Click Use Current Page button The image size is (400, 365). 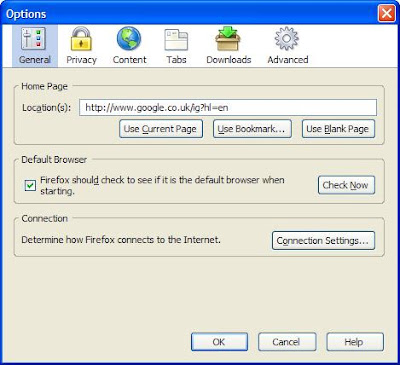(161, 129)
